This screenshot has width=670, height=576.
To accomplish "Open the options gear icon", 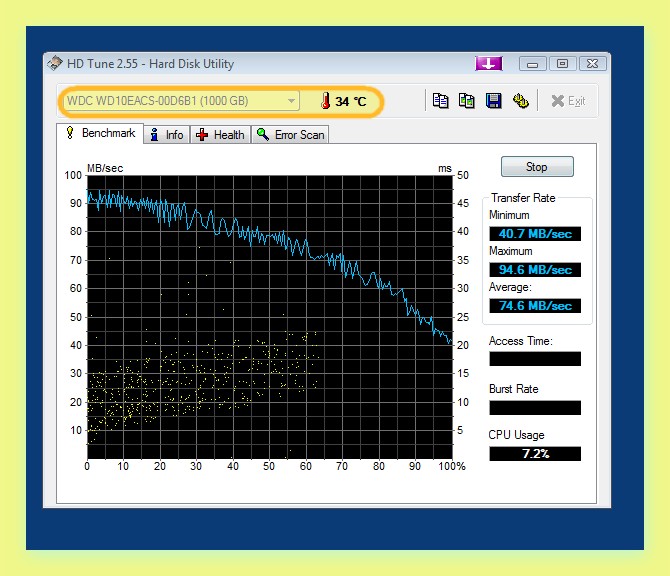I will (x=520, y=101).
